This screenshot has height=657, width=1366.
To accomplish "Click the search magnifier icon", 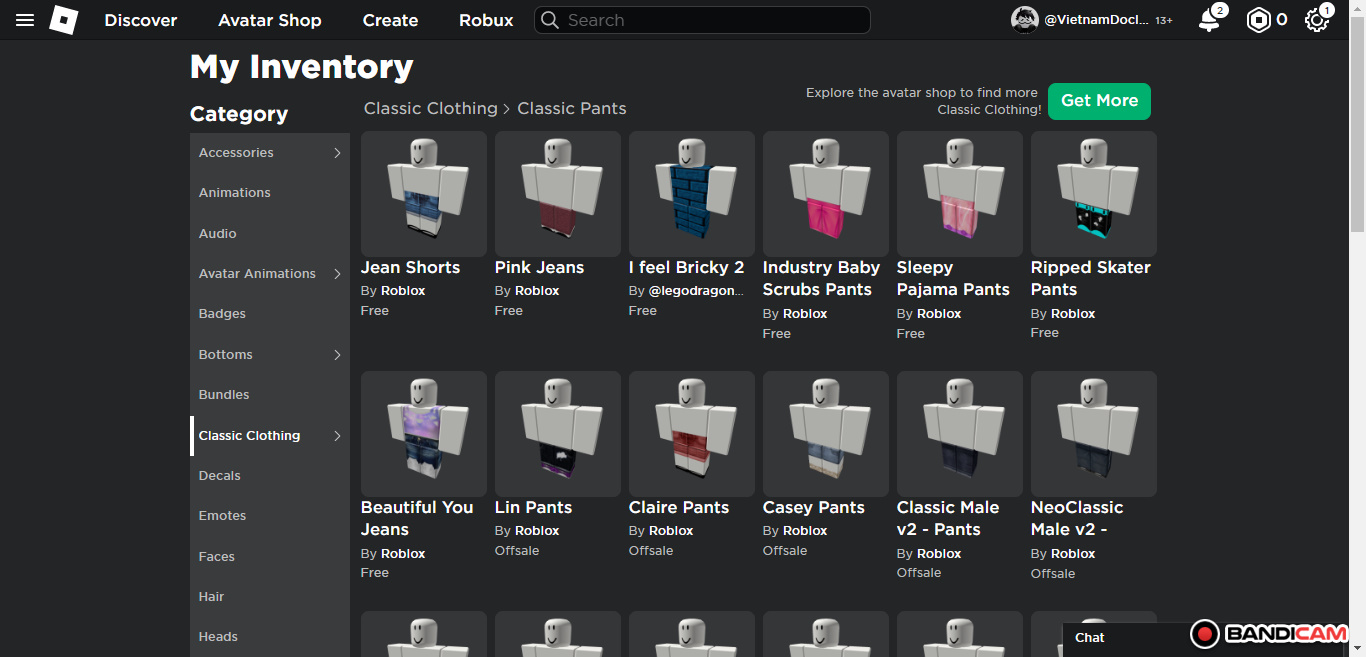I will (x=549, y=20).
